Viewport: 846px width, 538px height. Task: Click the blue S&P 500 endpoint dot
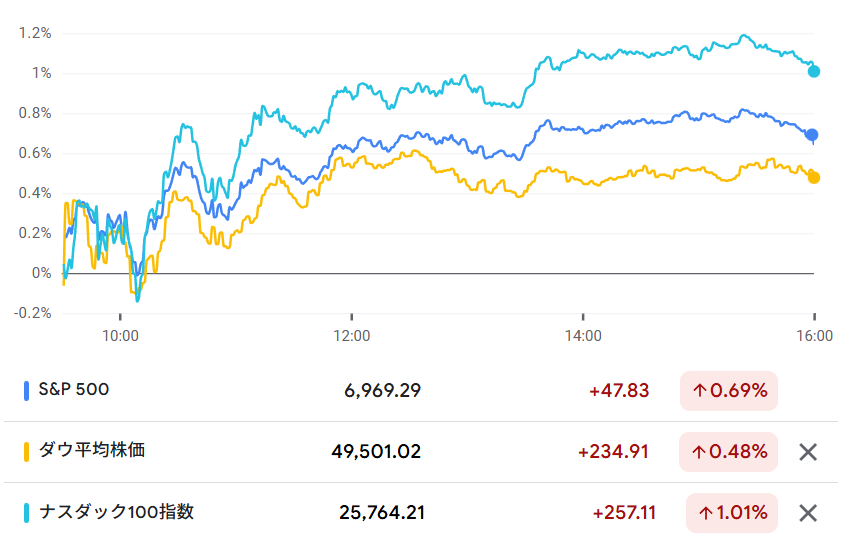pyautogui.click(x=812, y=134)
